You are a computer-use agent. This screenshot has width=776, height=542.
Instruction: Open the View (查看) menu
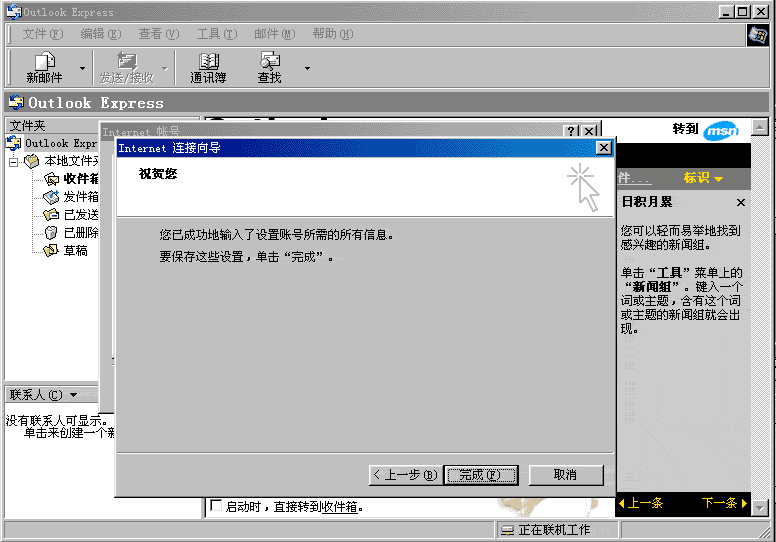pos(158,34)
